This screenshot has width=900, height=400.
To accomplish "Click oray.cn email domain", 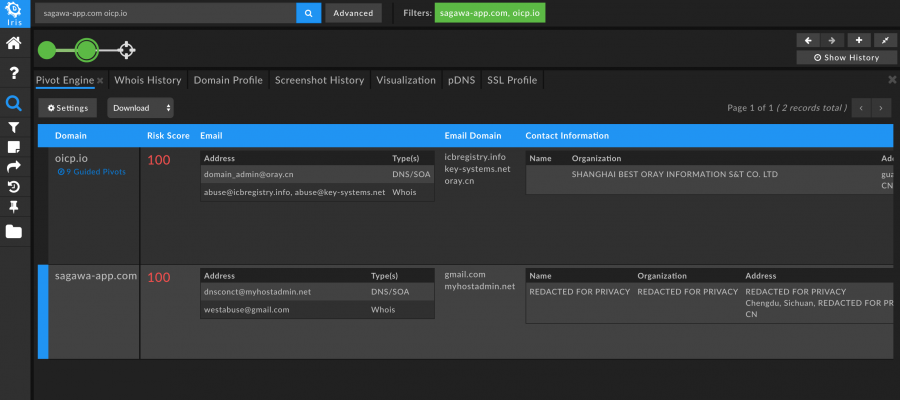I will coord(459,181).
